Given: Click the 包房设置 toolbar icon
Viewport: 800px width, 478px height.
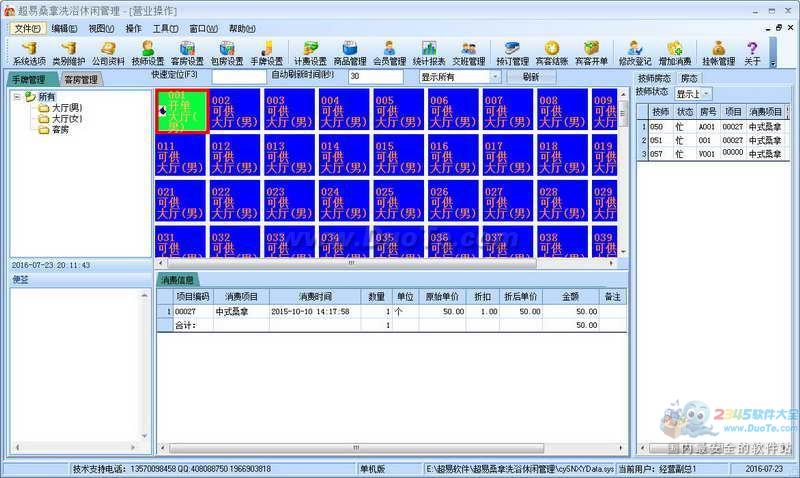Looking at the screenshot, I should 227,54.
